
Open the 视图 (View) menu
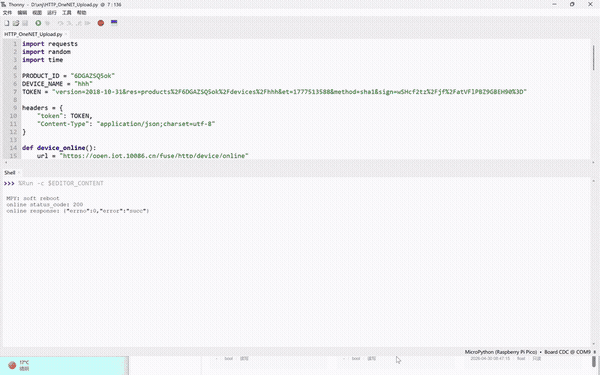pos(37,13)
